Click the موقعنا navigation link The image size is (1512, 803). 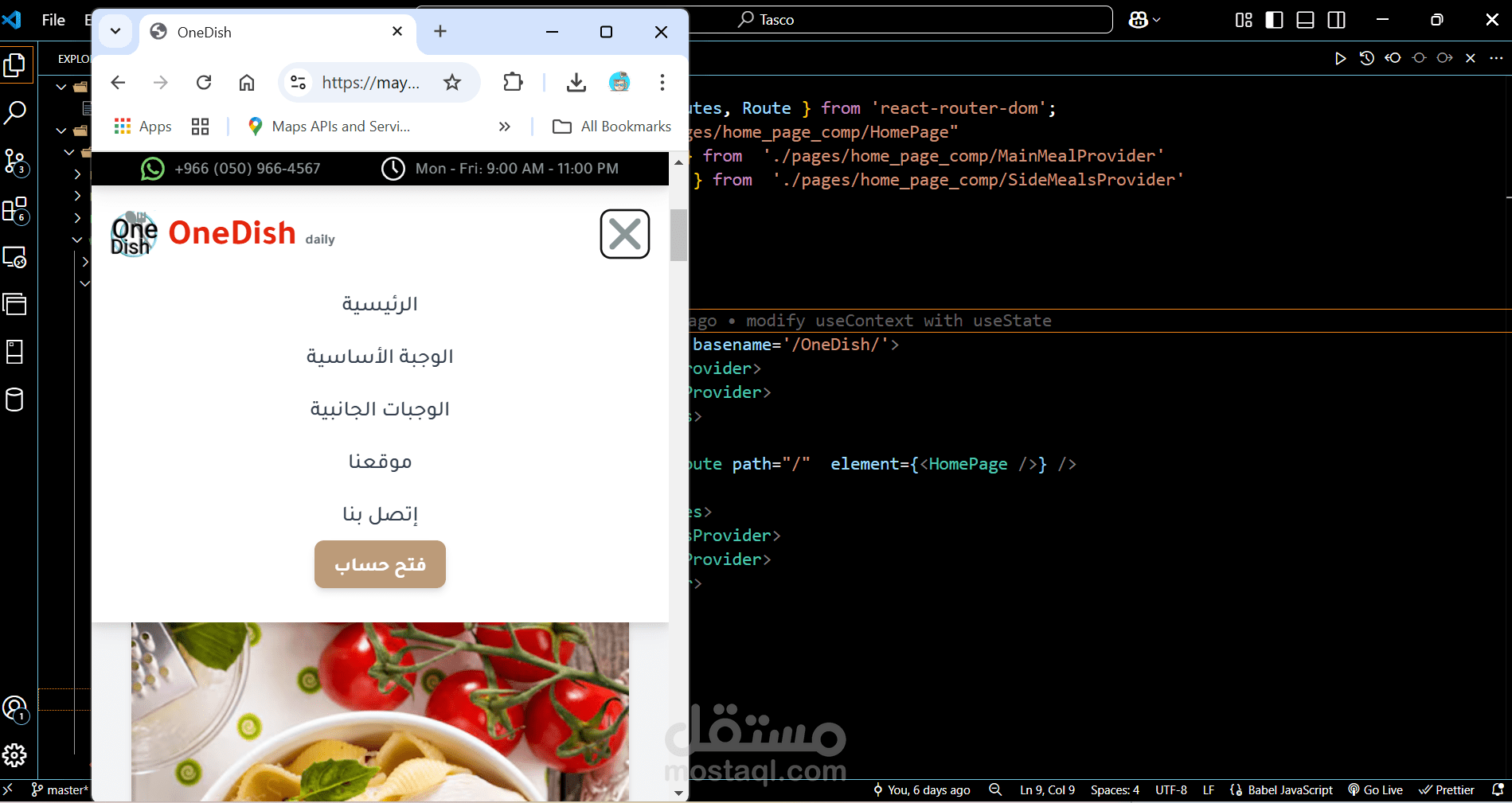pyautogui.click(x=380, y=462)
